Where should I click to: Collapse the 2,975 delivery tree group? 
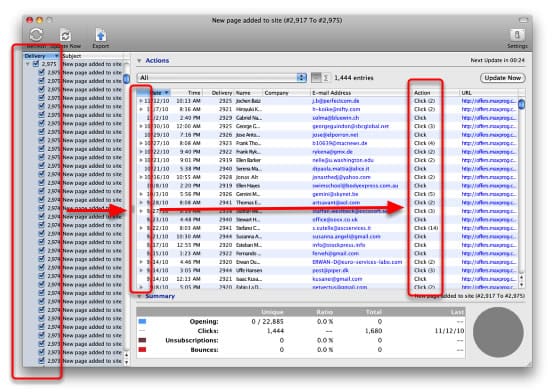(28, 64)
